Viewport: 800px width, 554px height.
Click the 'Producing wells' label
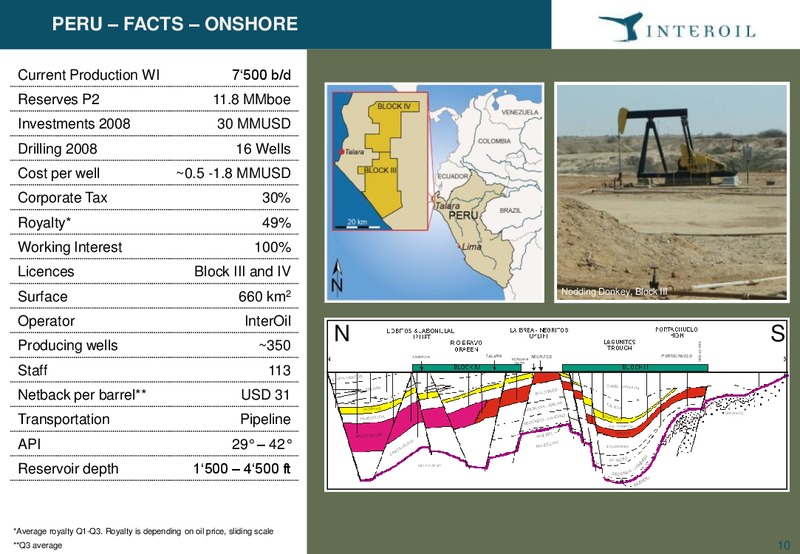[67, 346]
